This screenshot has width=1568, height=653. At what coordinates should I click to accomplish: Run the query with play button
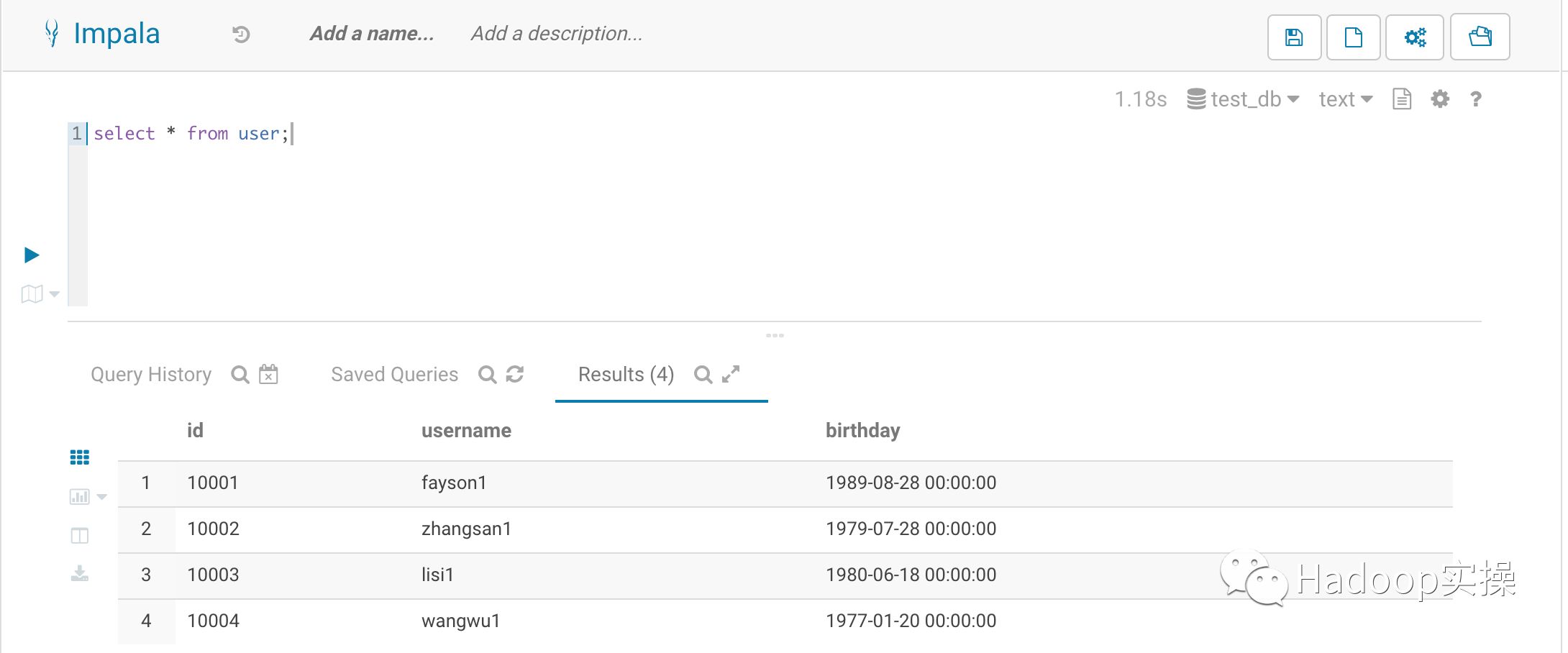32,255
